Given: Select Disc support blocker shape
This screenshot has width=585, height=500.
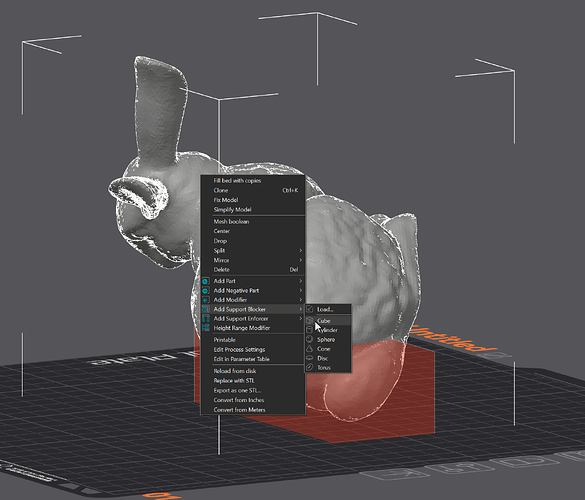Looking at the screenshot, I should click(x=328, y=358).
